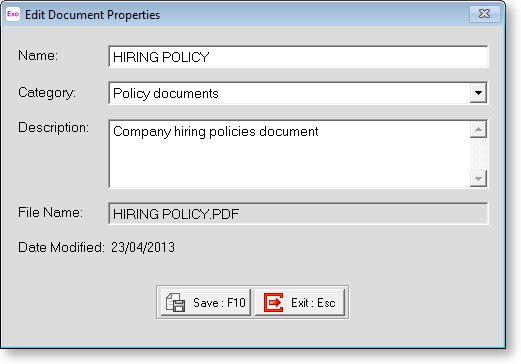This screenshot has width=521, height=364.
Task: Click the Name label
Action: [38, 56]
